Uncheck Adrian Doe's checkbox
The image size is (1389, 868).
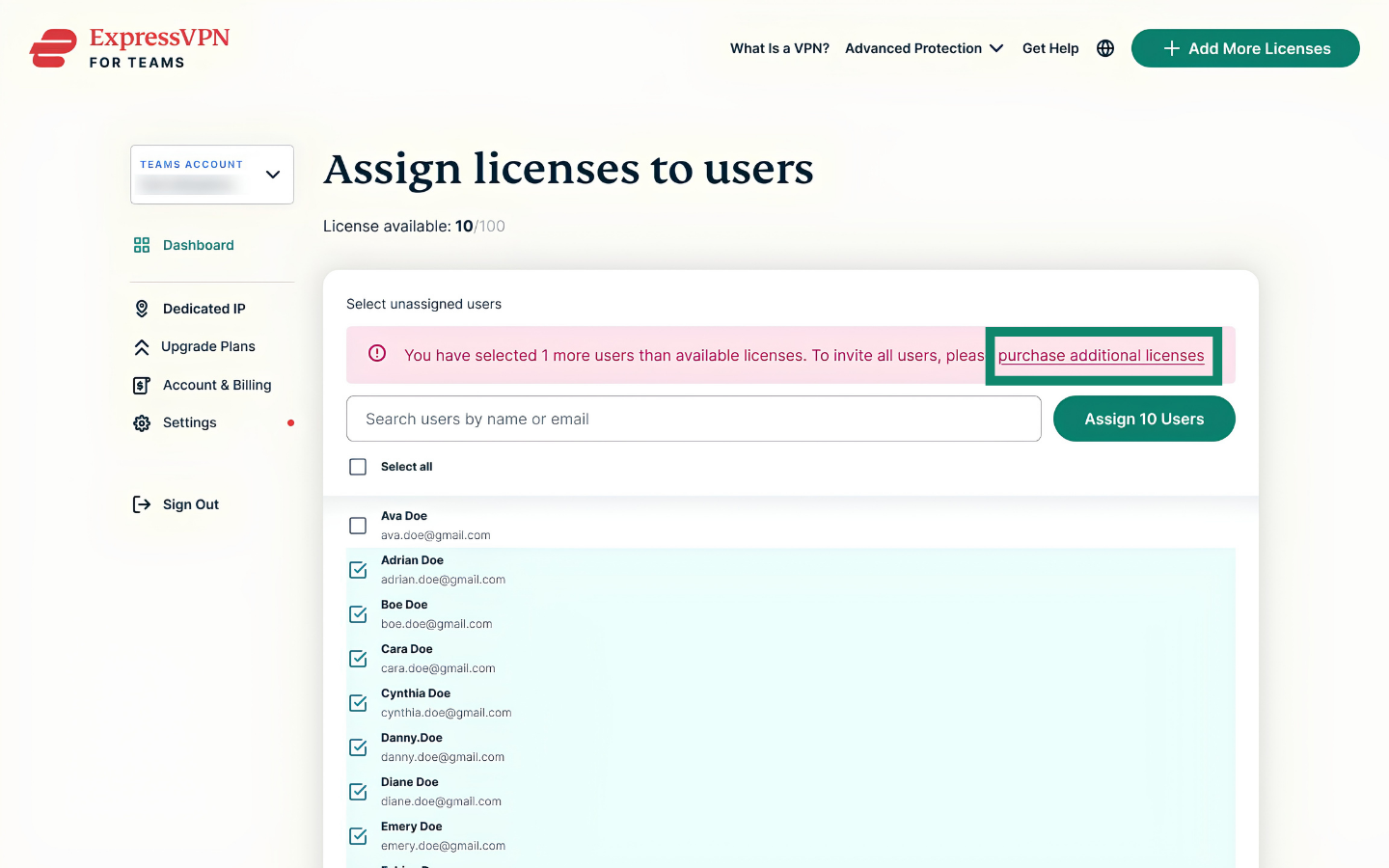click(358, 570)
